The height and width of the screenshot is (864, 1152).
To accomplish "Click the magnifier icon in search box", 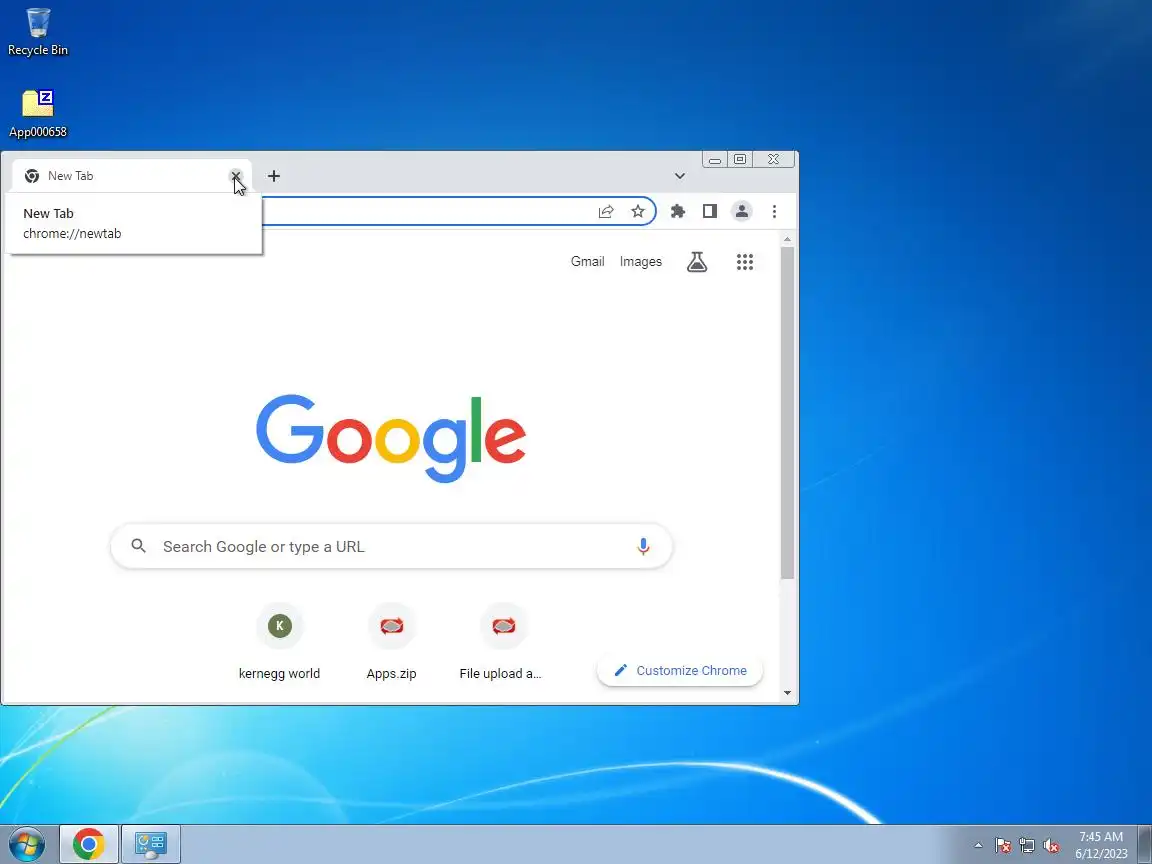I will [x=138, y=546].
